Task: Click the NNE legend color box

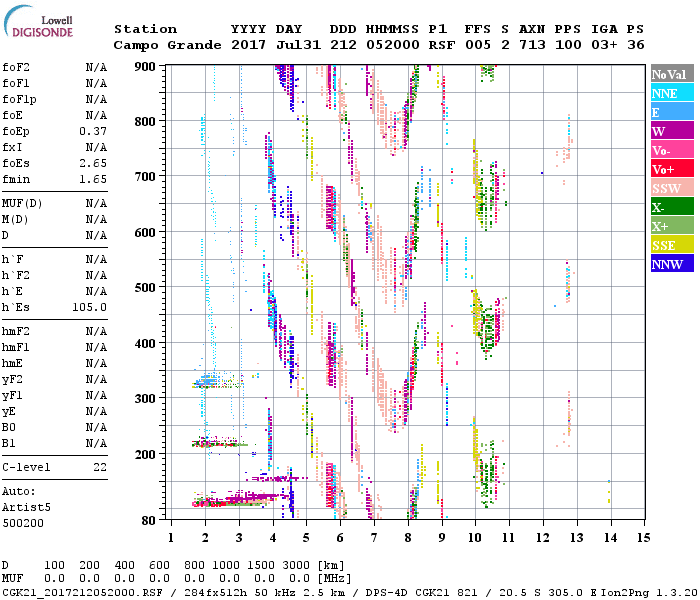Action: coord(671,93)
